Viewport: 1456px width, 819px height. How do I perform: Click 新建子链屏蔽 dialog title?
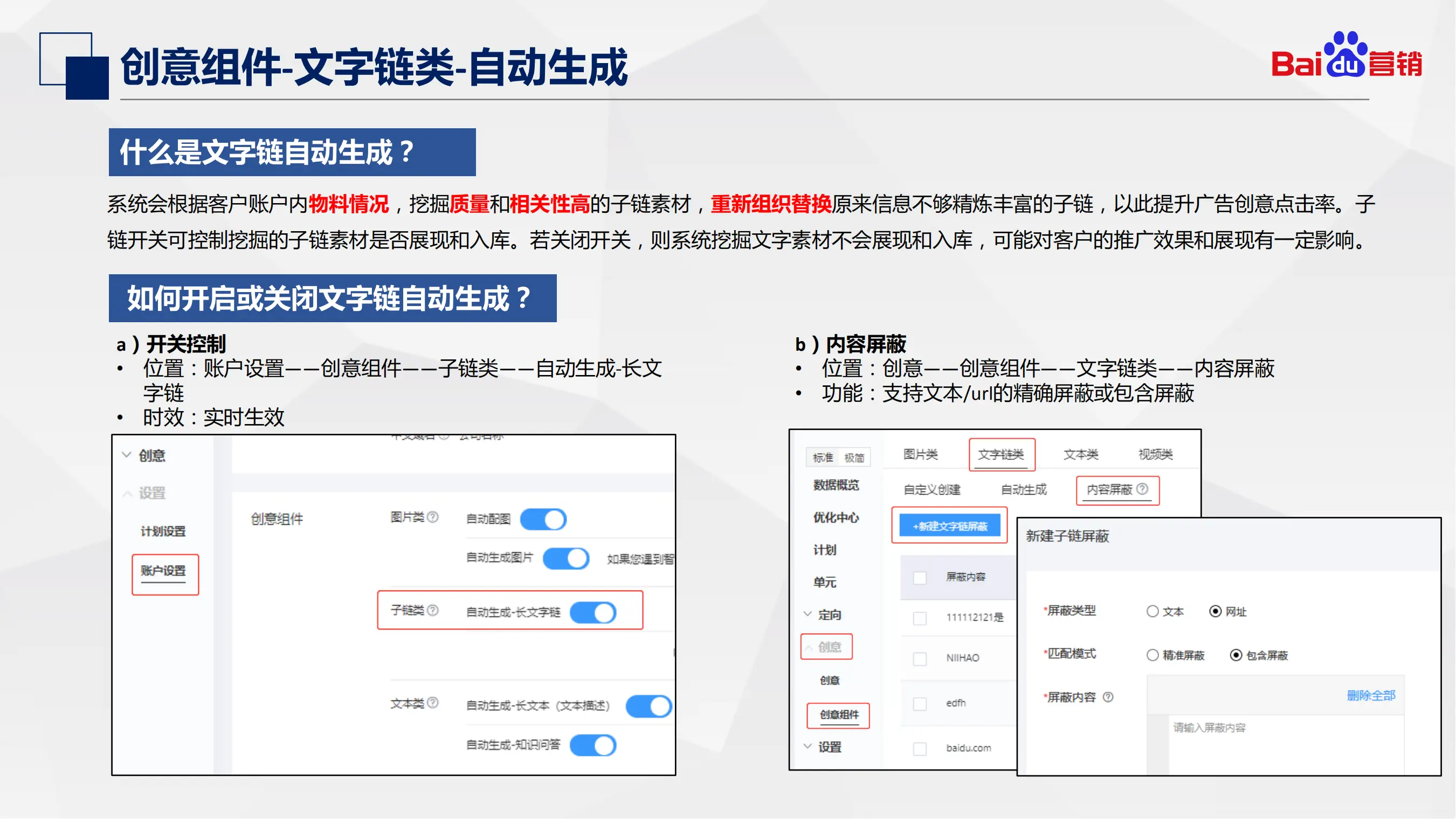coord(1068,536)
